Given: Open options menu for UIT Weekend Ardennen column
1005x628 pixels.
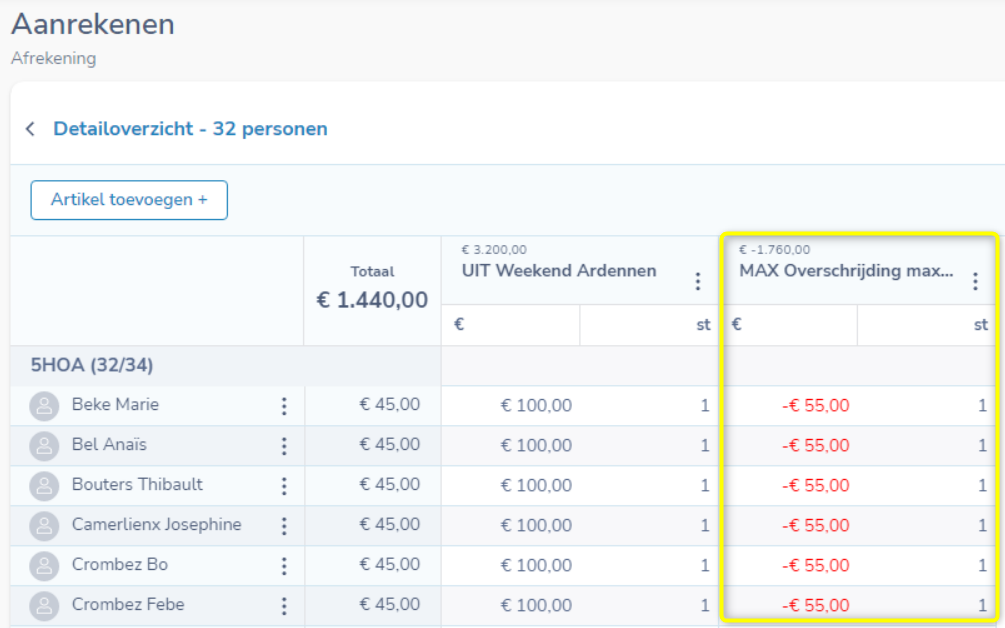Looking at the screenshot, I should pyautogui.click(x=698, y=282).
